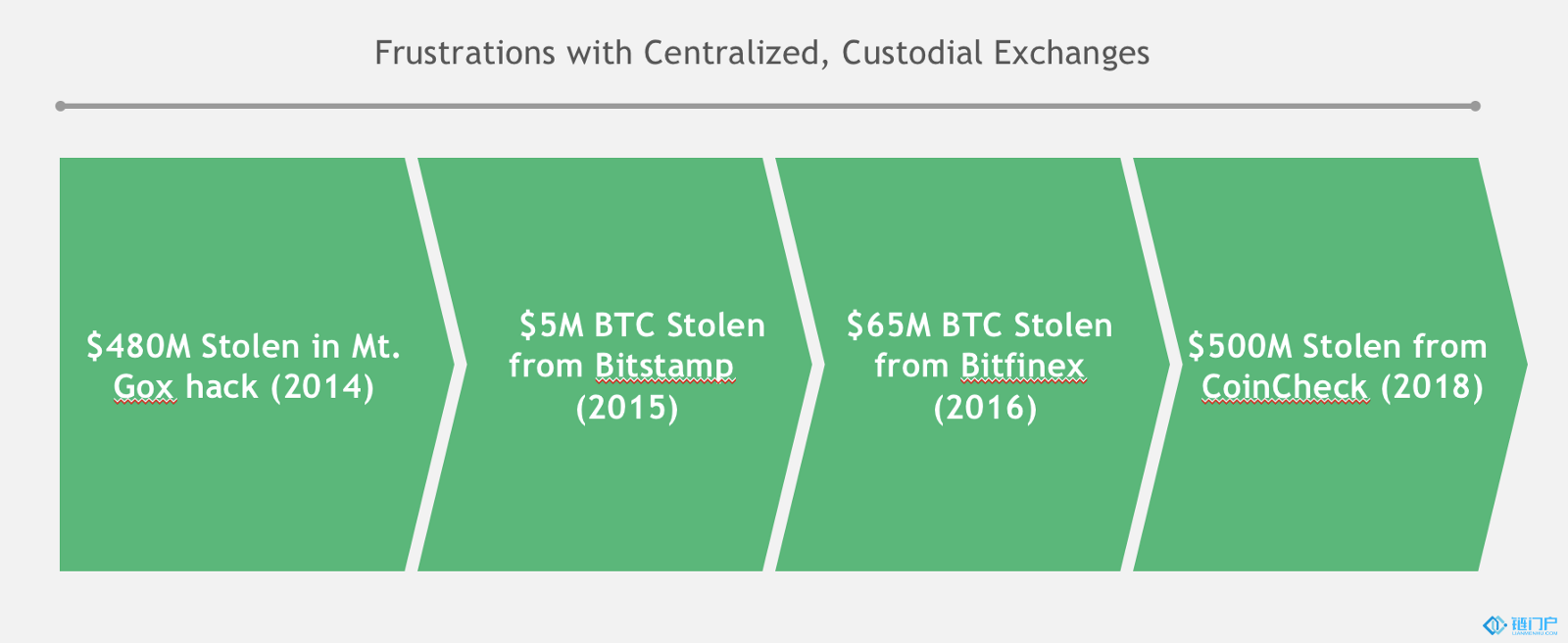Click the misspelled word Gox
Screen dimensions: 1568x643
point(145,386)
